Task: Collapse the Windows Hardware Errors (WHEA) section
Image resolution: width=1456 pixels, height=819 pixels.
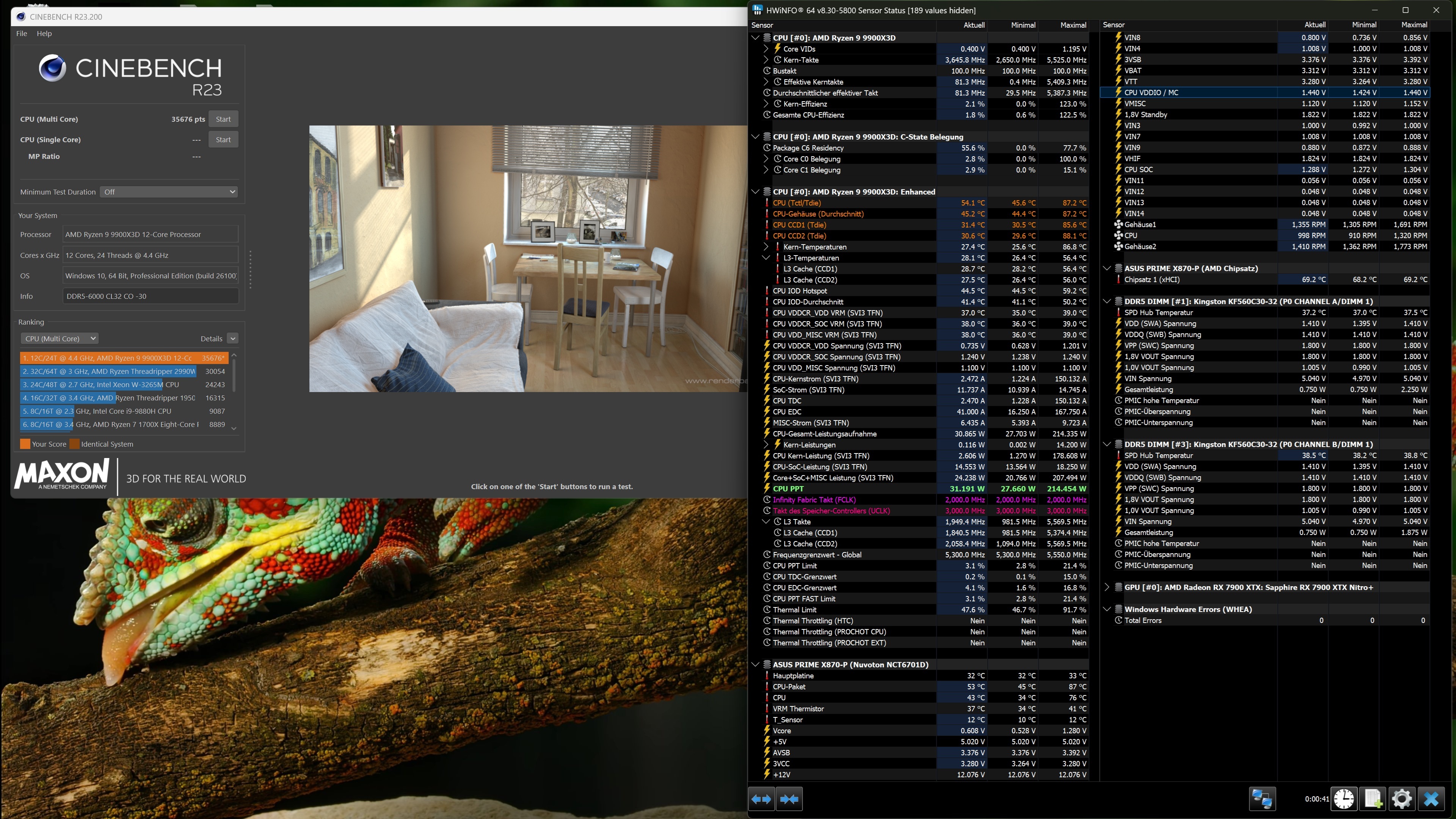Action: pos(1107,609)
